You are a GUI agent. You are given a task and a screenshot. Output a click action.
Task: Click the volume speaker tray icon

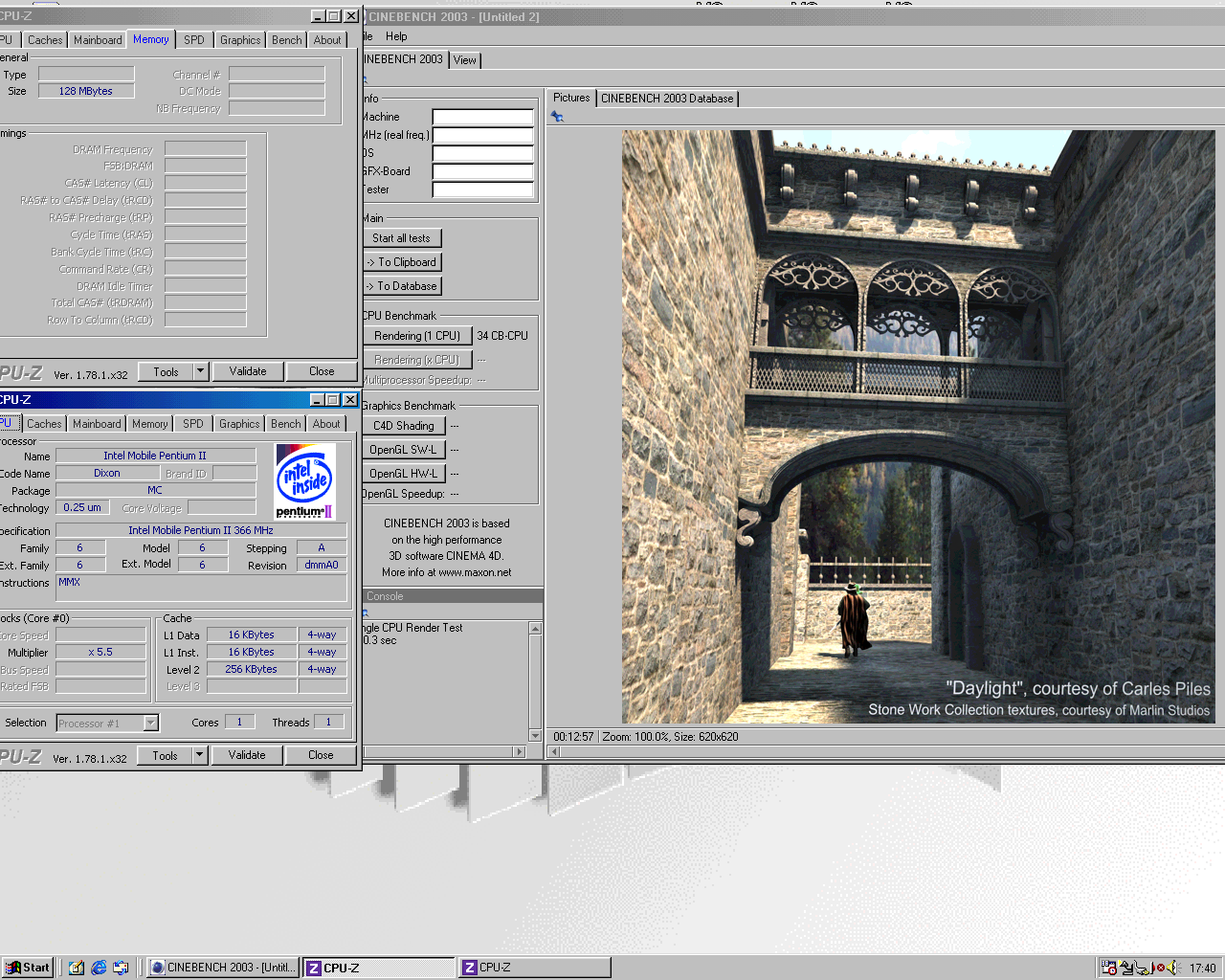click(x=1171, y=968)
